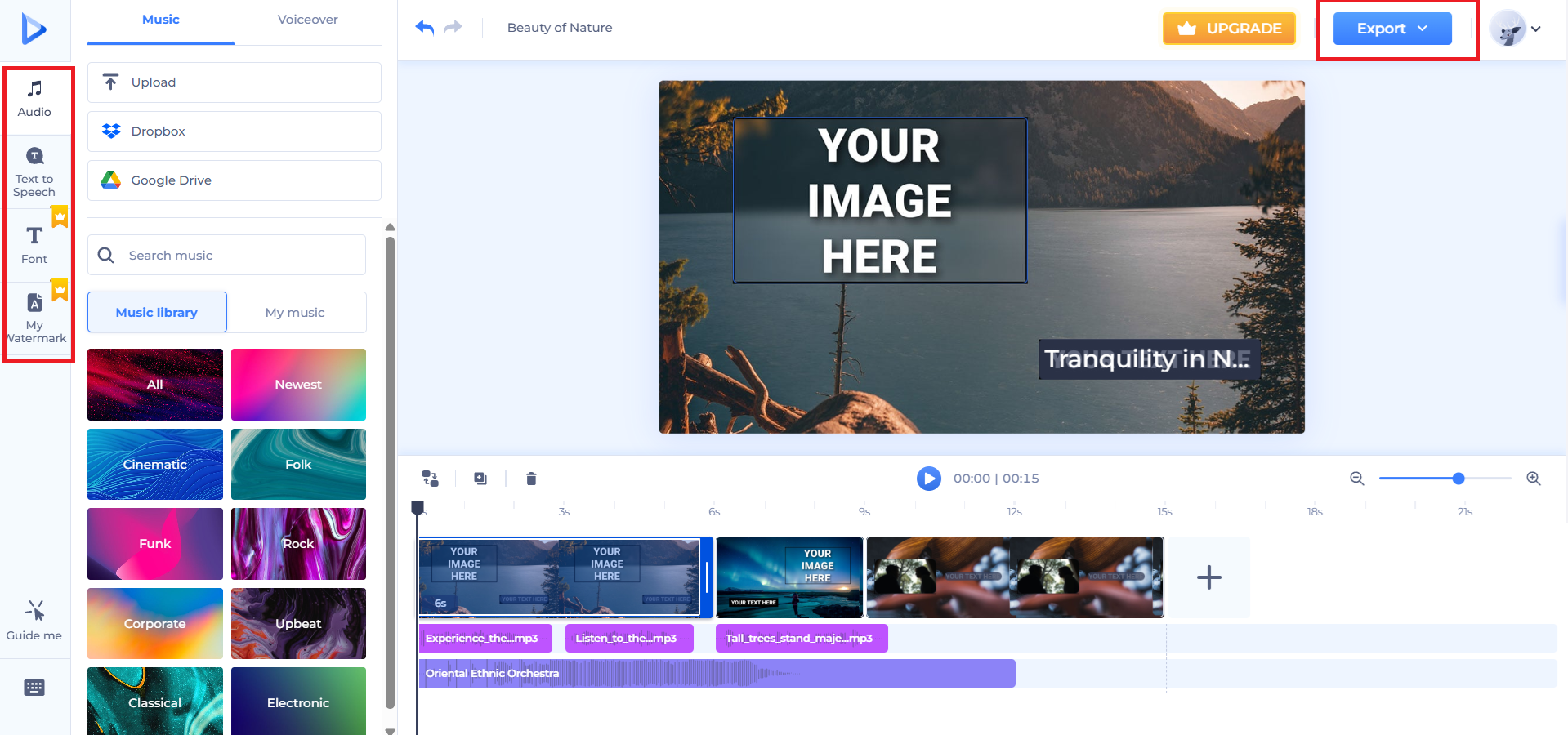The height and width of the screenshot is (735, 1568).
Task: Zoom in the timeline
Action: pos(1534,479)
